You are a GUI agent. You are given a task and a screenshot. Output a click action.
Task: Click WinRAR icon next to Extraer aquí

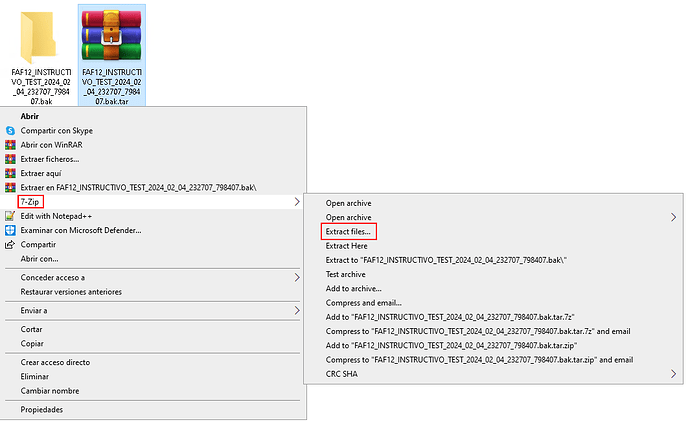[x=10, y=173]
